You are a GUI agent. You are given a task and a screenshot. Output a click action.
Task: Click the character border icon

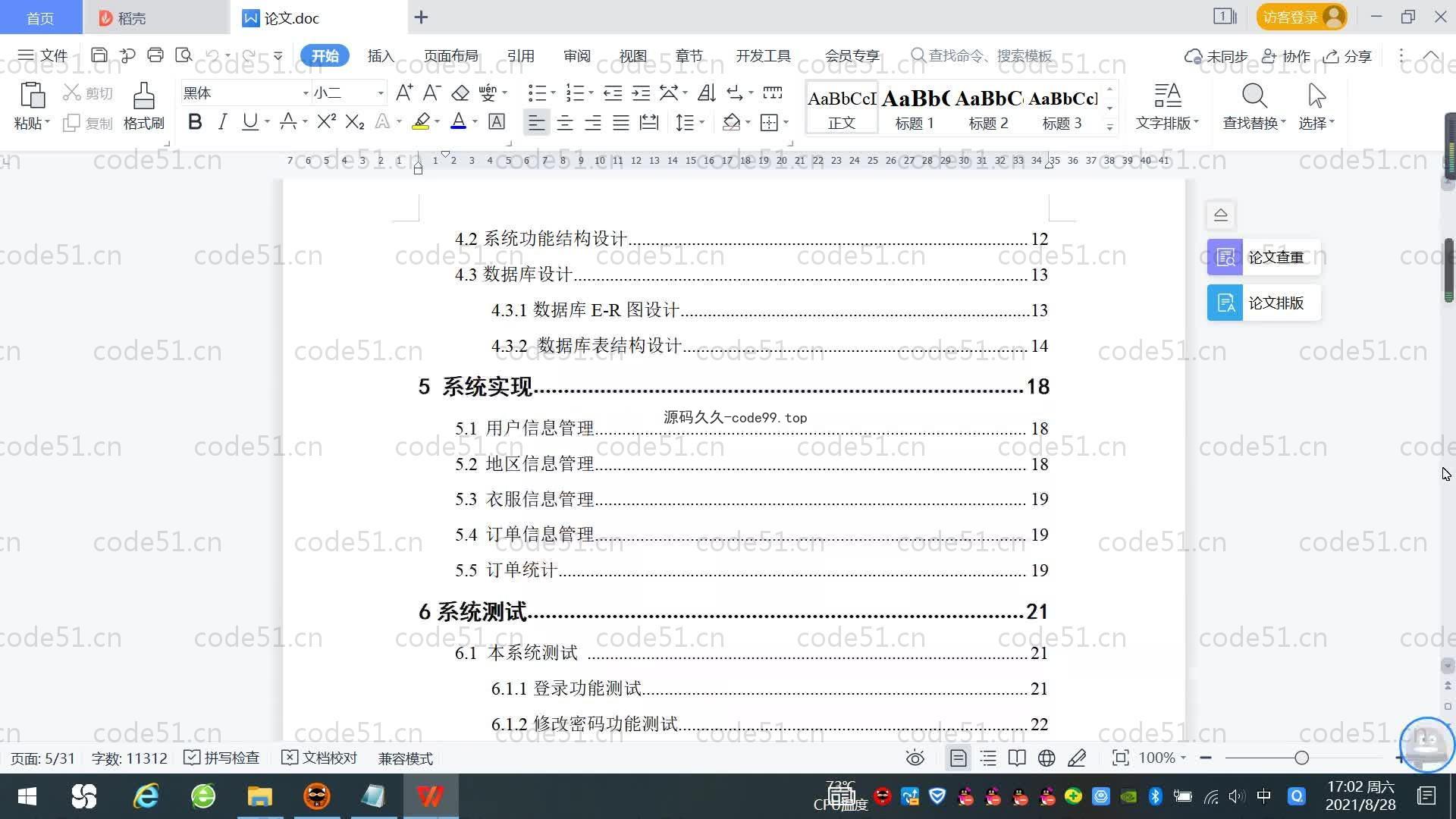pos(497,122)
